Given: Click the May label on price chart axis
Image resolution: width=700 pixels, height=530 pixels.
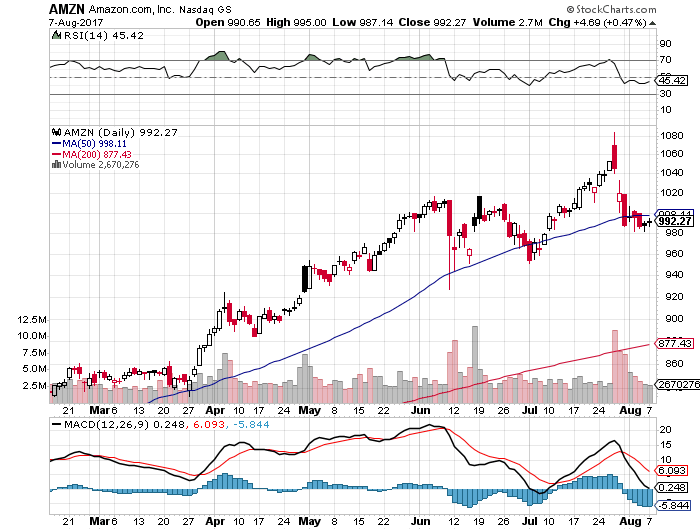Looking at the screenshot, I should pos(309,410).
